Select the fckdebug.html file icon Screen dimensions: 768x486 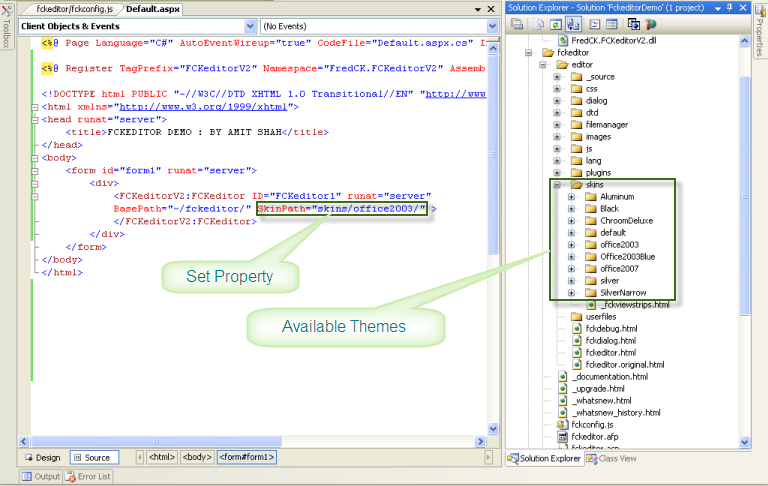tap(577, 329)
